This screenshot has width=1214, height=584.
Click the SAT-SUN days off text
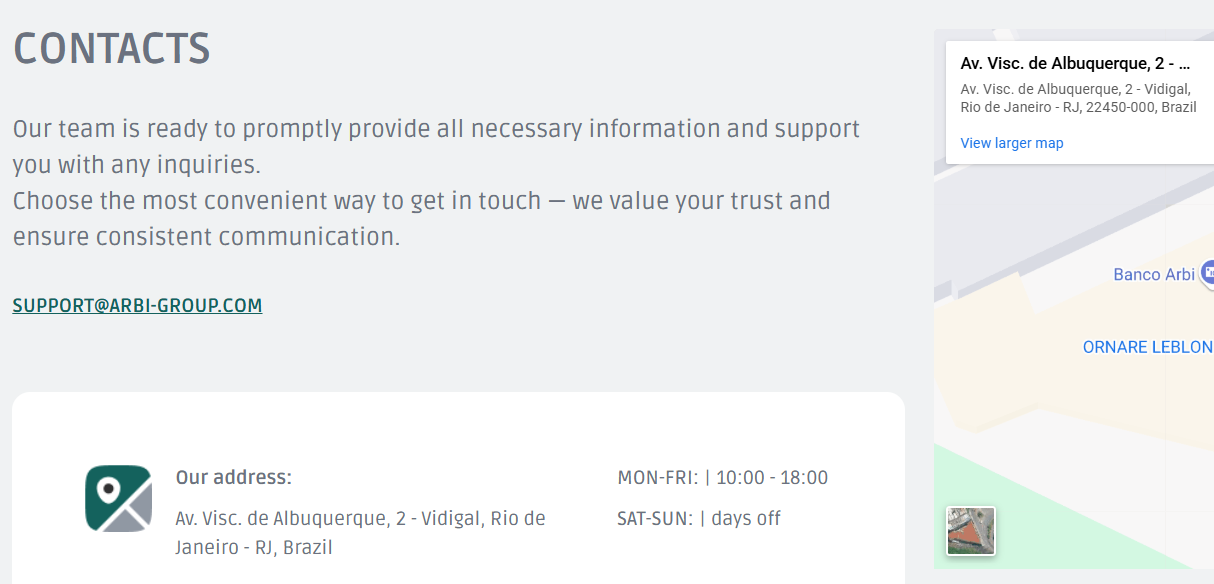(699, 519)
